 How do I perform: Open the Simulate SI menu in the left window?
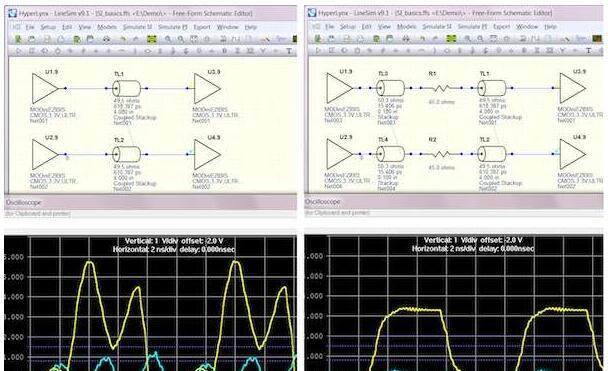pyautogui.click(x=137, y=27)
